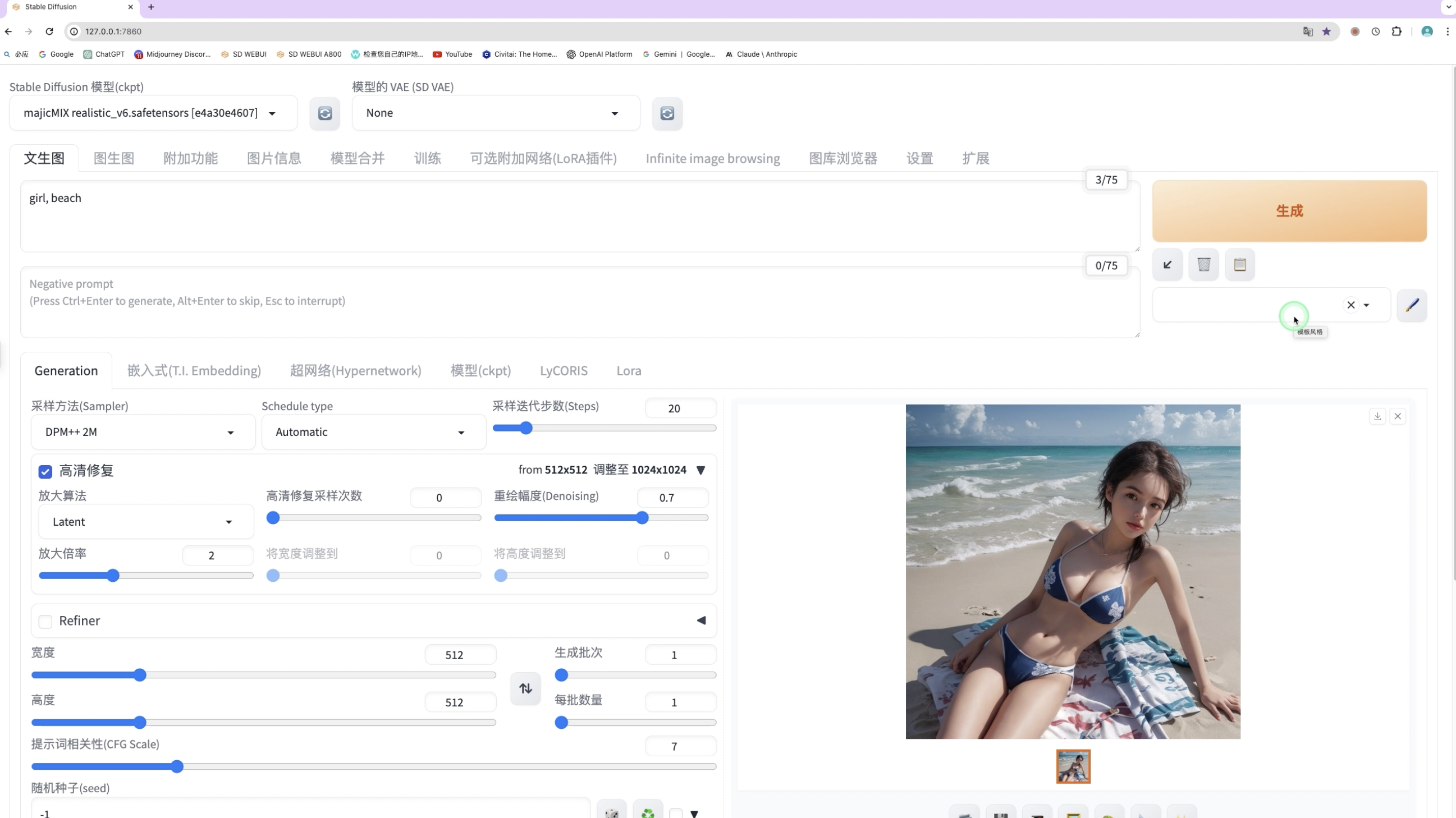The width and height of the screenshot is (1456, 818).
Task: Open the browser translate icon
Action: point(1307,31)
